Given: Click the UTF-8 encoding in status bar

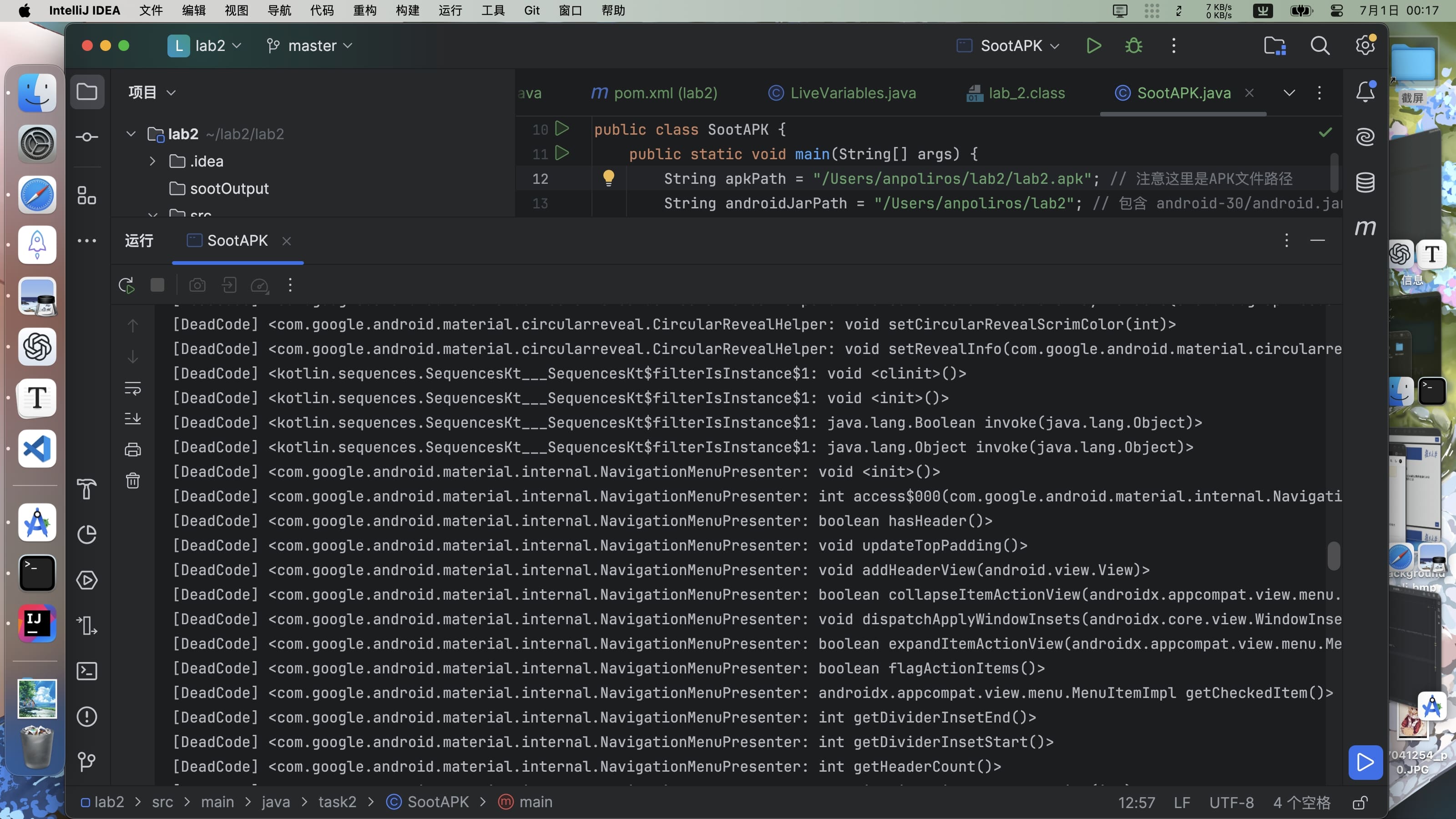Looking at the screenshot, I should coord(1231,803).
